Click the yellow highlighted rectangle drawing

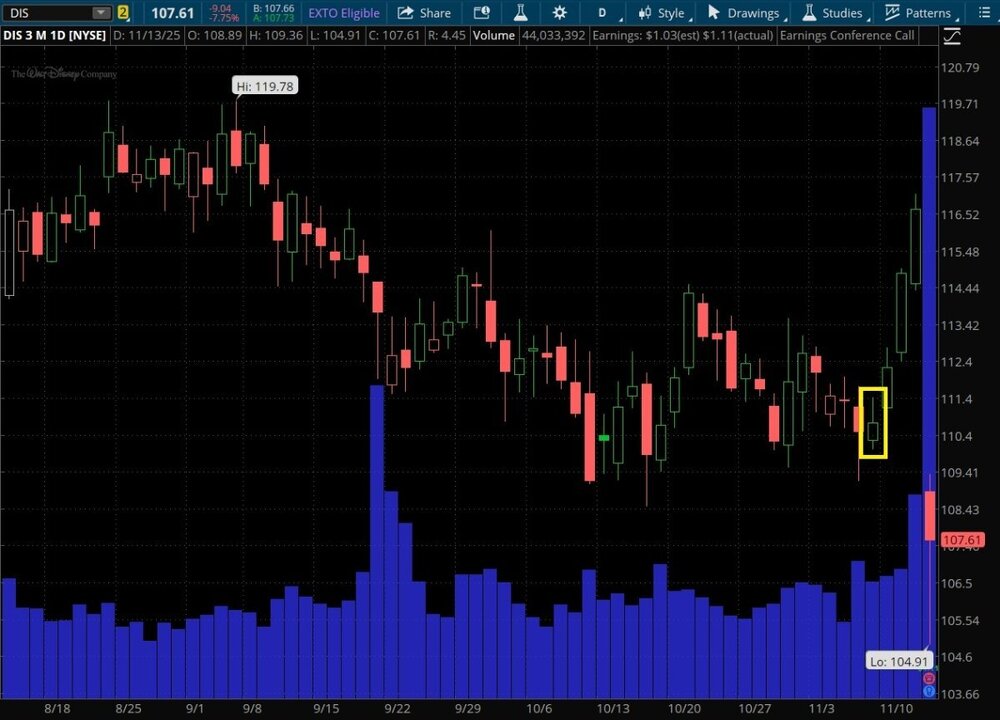coord(873,422)
